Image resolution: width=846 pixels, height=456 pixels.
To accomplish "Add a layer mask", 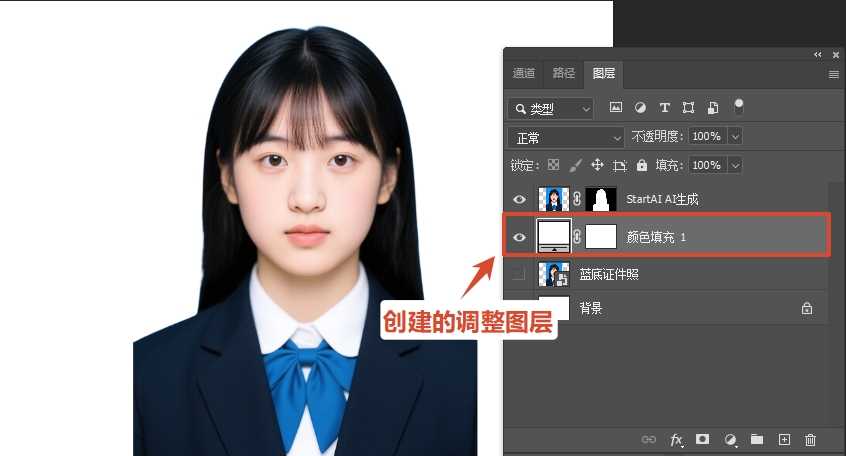I will click(702, 439).
